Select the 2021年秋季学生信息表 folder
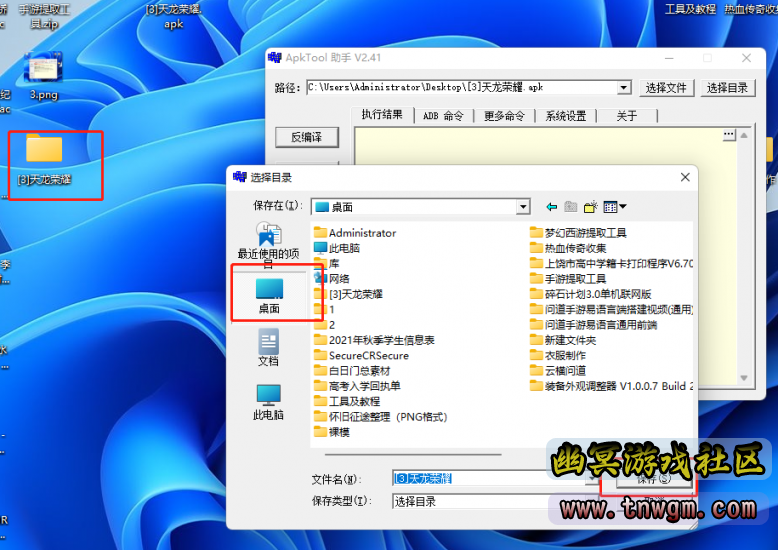Viewport: 778px width, 550px height. click(374, 341)
